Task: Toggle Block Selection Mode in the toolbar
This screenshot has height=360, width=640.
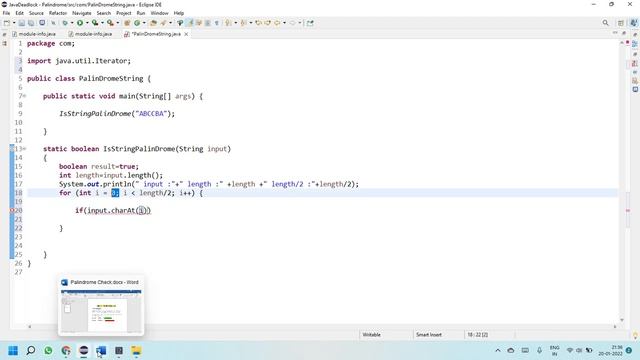Action: point(207,23)
